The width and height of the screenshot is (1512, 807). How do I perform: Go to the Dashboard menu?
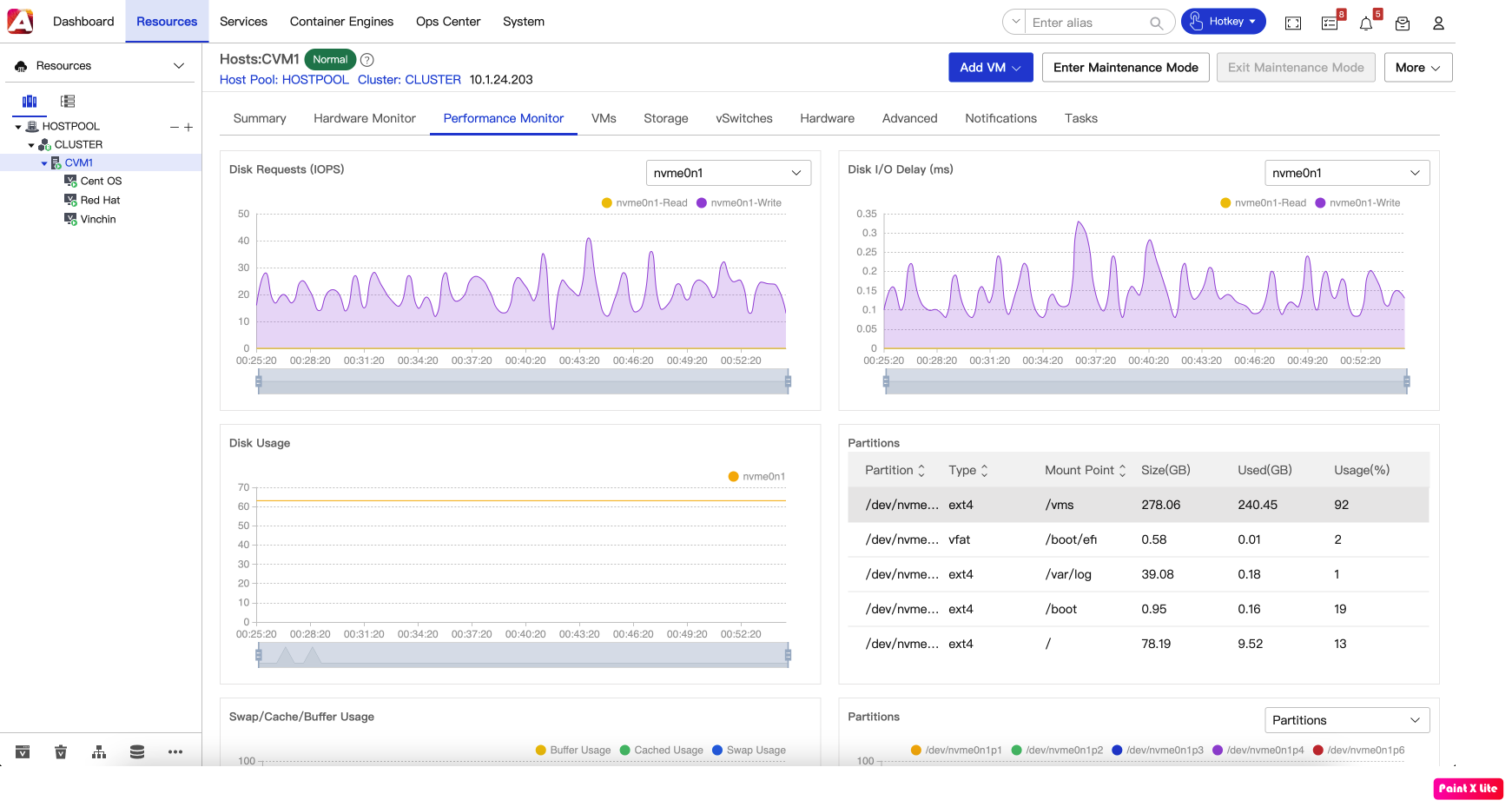83,22
